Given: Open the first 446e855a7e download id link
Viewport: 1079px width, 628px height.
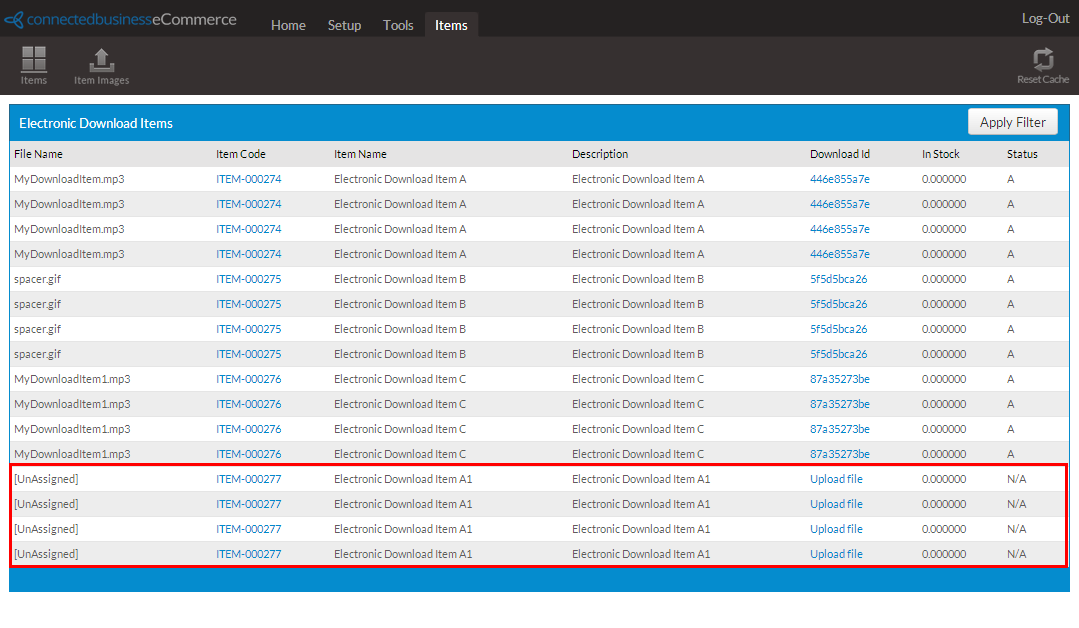Looking at the screenshot, I should pyautogui.click(x=839, y=179).
